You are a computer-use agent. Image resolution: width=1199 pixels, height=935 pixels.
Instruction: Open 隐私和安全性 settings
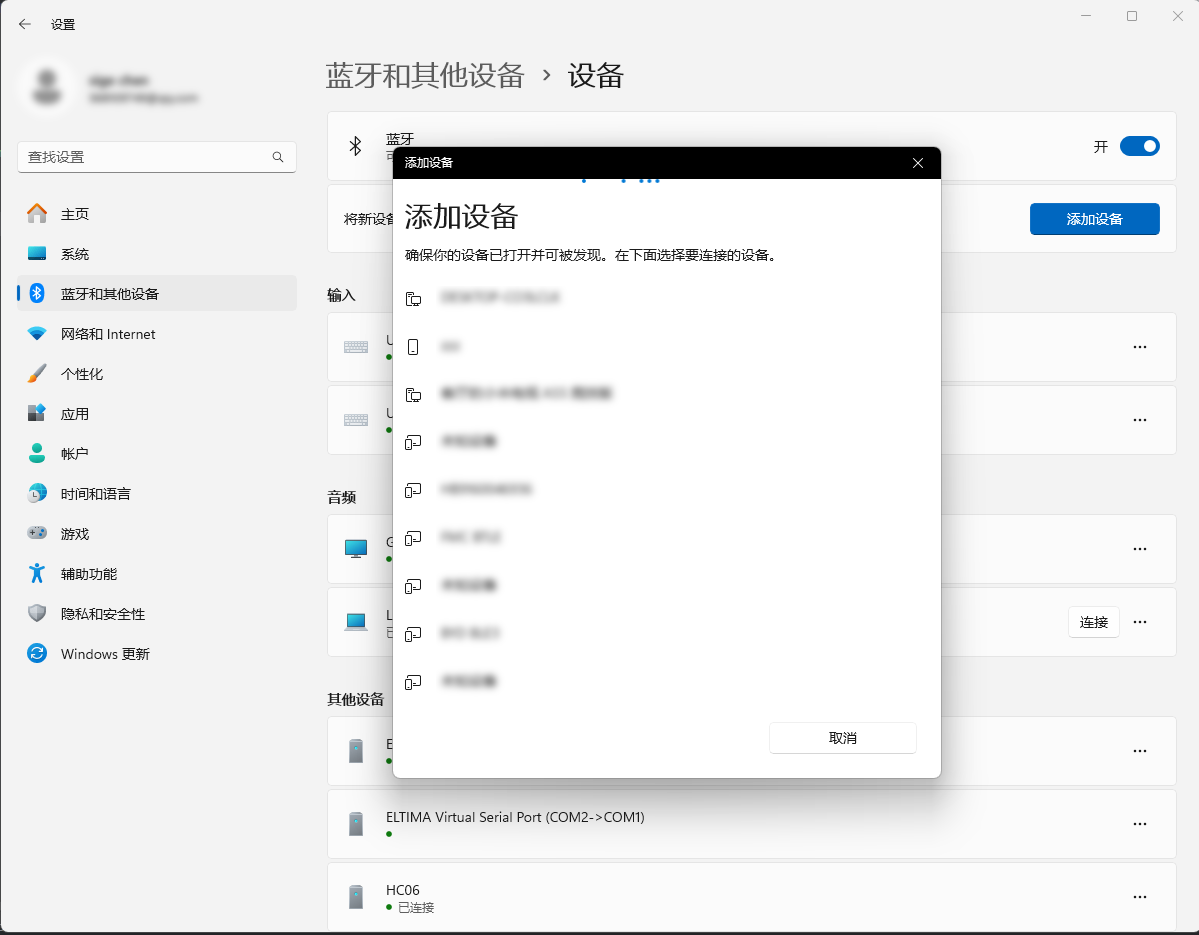(x=102, y=614)
